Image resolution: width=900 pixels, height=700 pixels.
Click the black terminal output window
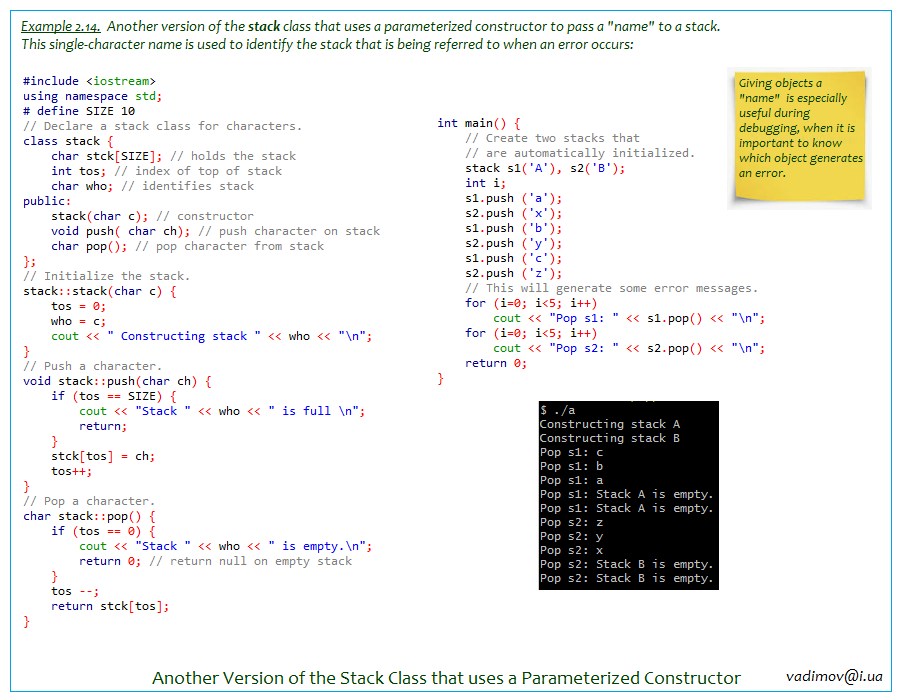click(x=629, y=495)
